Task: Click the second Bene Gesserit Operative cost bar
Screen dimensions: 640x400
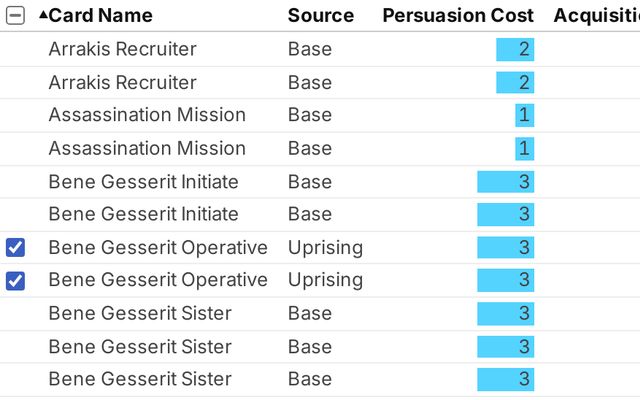Action: click(x=505, y=280)
